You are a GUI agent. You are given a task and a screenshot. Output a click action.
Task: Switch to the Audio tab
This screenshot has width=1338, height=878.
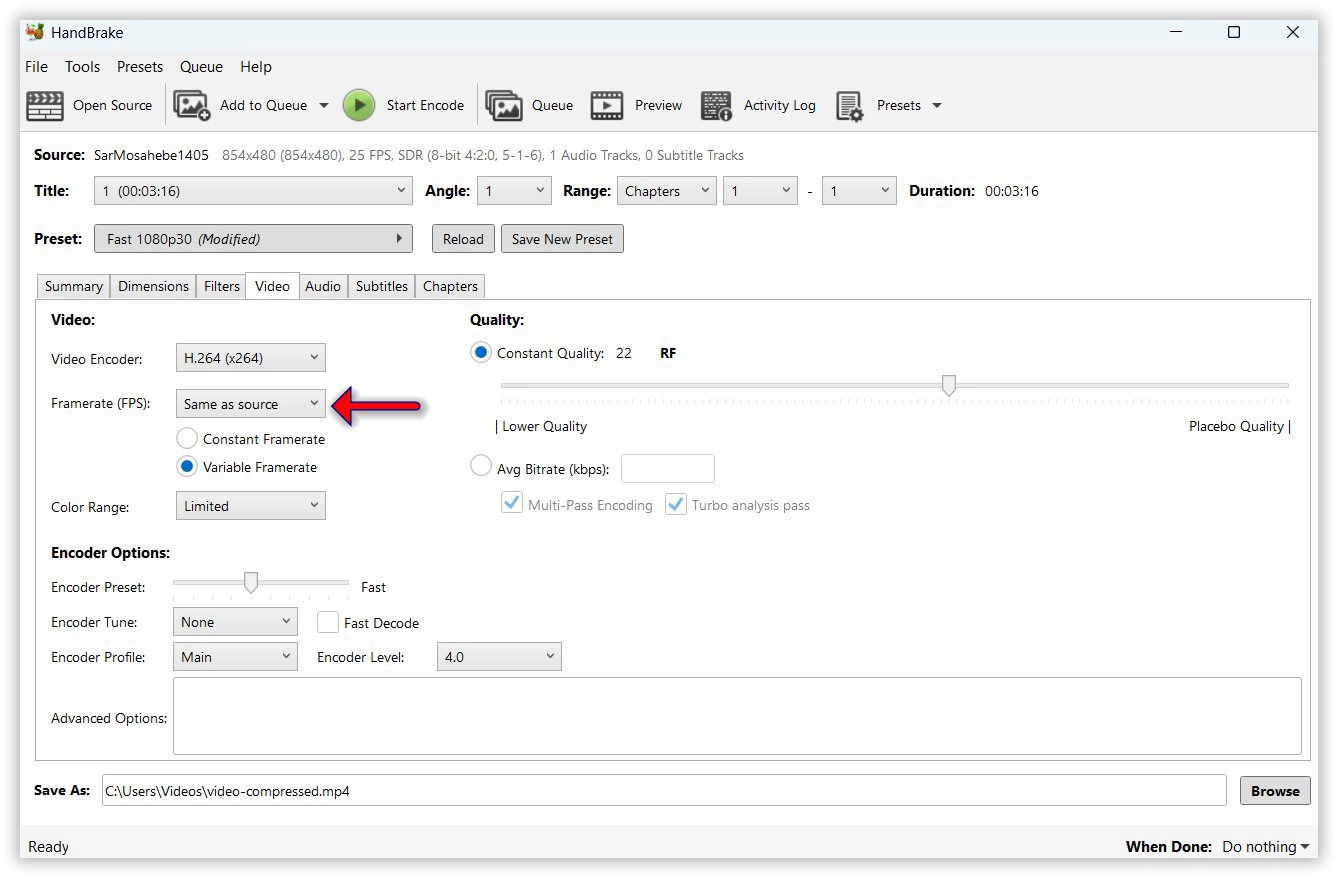click(323, 286)
